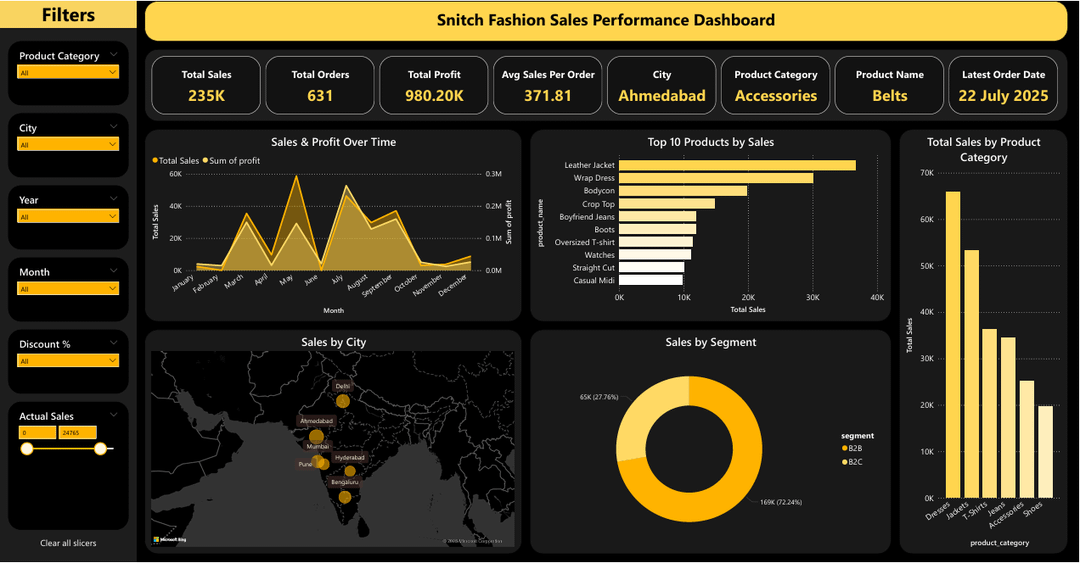Click the Microsoft Bing logo on map
This screenshot has width=1080, height=563.
[x=169, y=540]
